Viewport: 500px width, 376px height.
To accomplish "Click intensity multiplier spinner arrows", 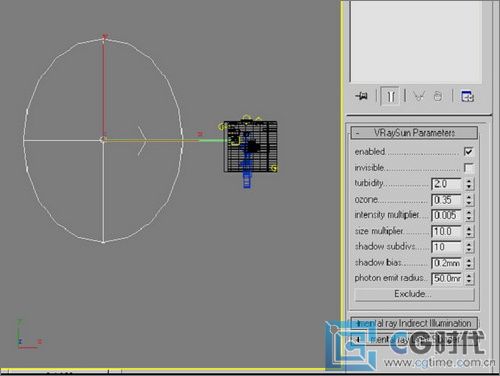I will coord(469,215).
